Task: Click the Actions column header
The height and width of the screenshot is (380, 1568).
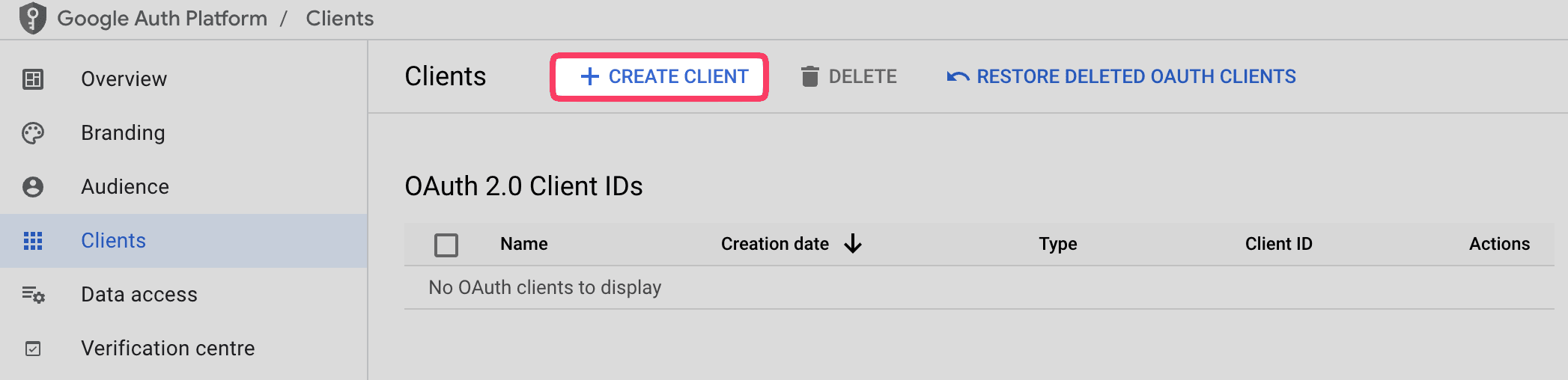Action: coord(1499,244)
